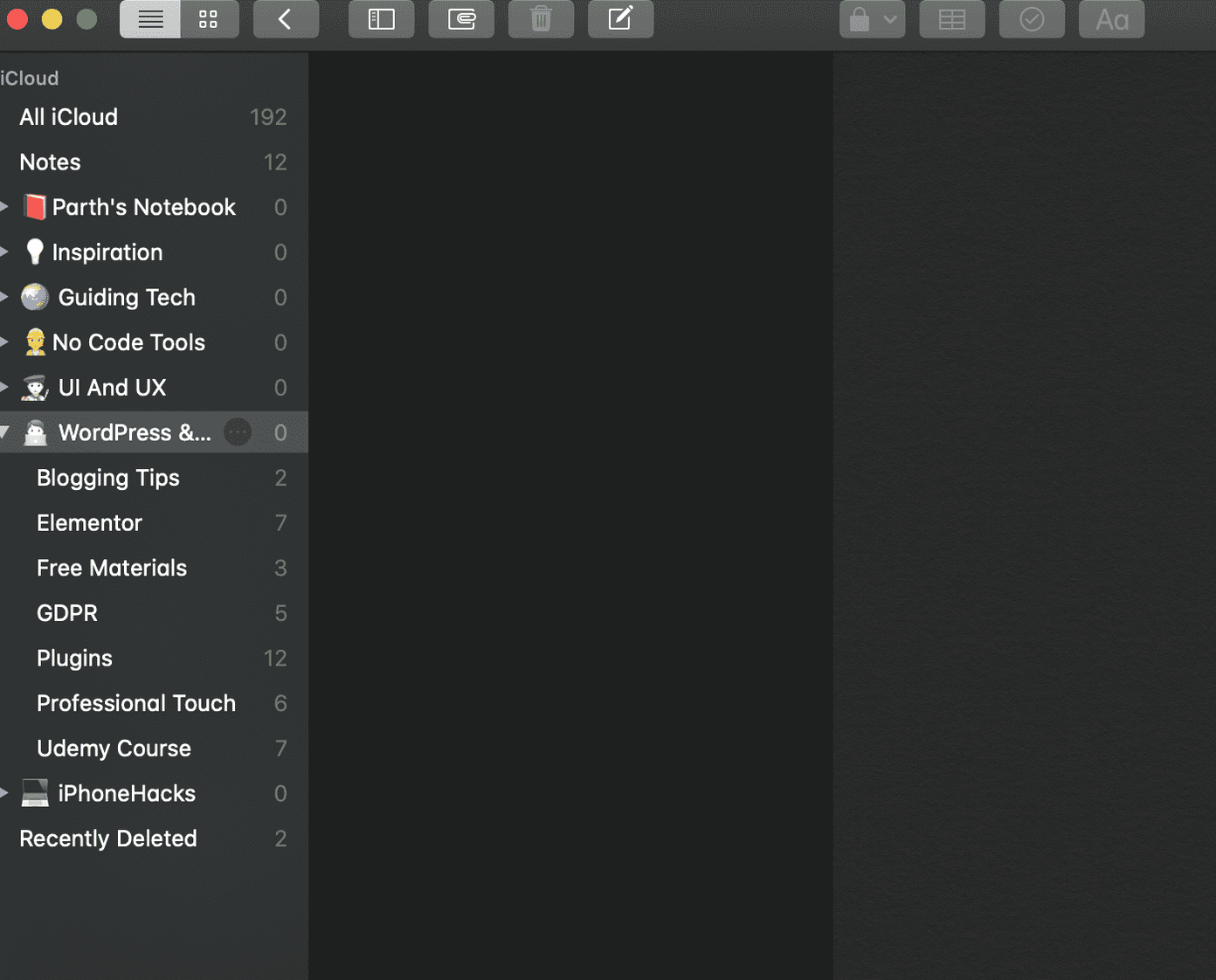Select UI And UX folder name
The height and width of the screenshot is (980, 1216).
point(112,388)
